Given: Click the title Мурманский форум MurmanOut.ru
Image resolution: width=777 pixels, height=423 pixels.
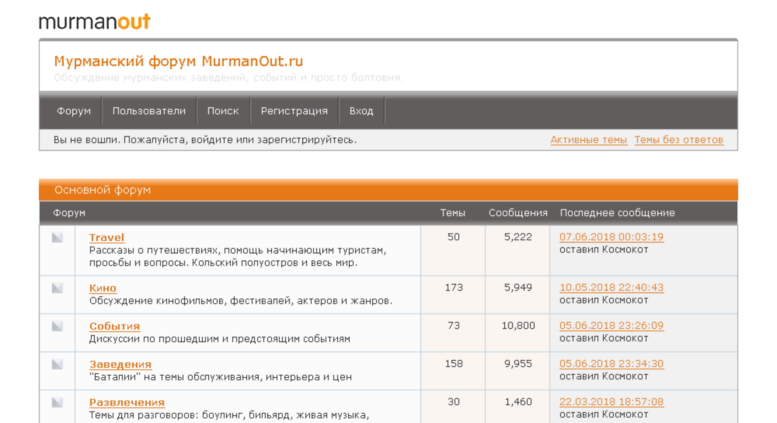Looking at the screenshot, I should tap(178, 61).
